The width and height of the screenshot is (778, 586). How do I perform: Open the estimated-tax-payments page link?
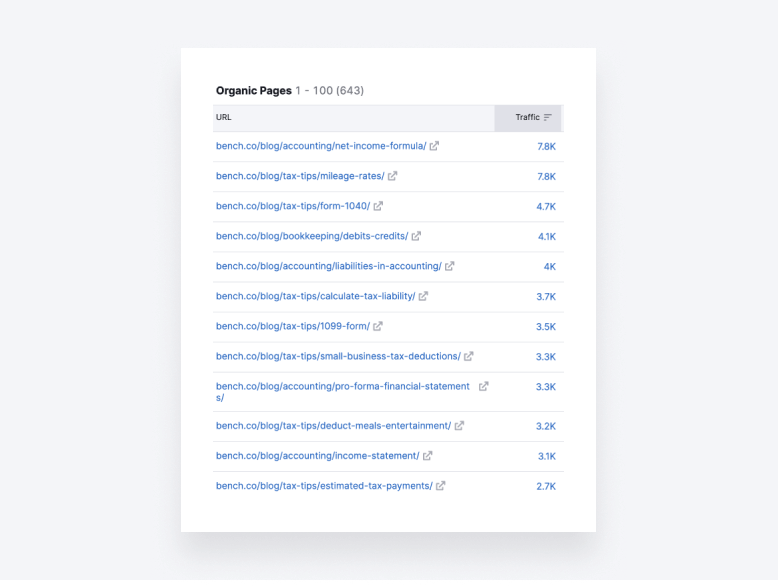323,486
